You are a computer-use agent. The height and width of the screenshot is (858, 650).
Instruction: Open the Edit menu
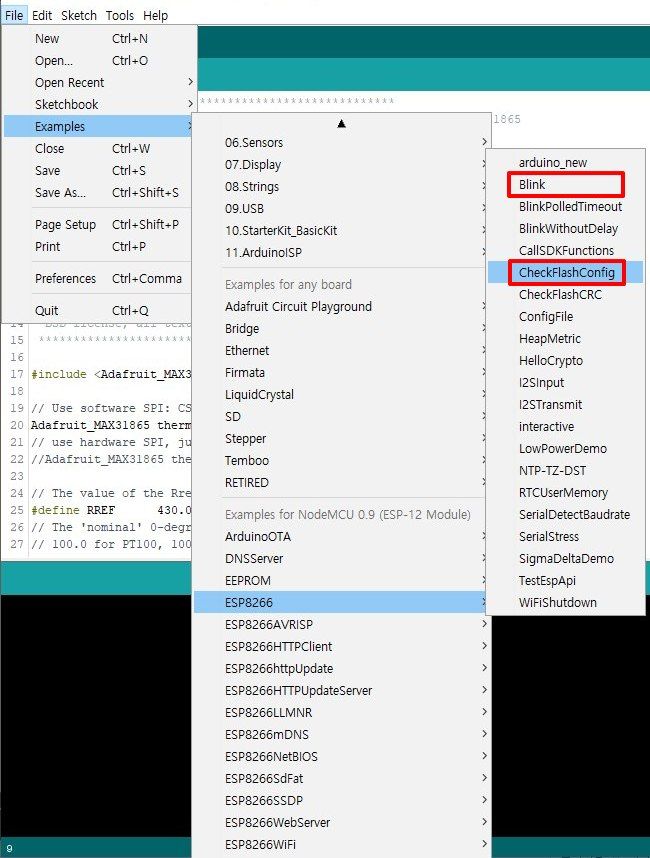[42, 15]
